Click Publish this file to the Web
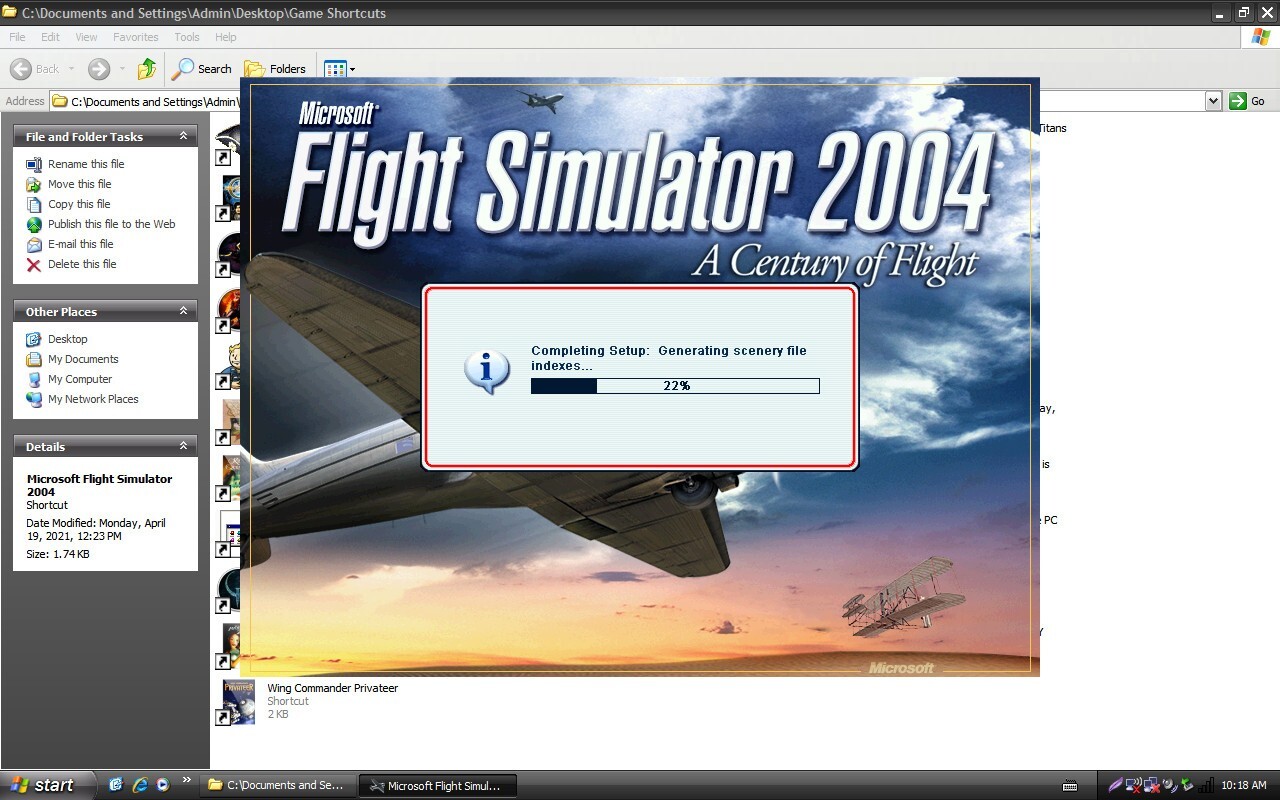Image resolution: width=1280 pixels, height=800 pixels. coord(112,224)
